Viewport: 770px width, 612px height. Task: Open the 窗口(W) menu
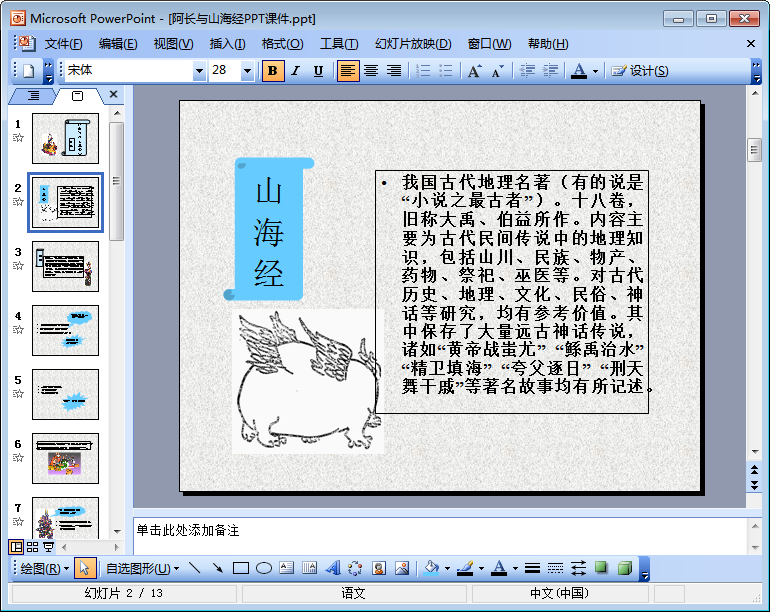pyautogui.click(x=489, y=44)
